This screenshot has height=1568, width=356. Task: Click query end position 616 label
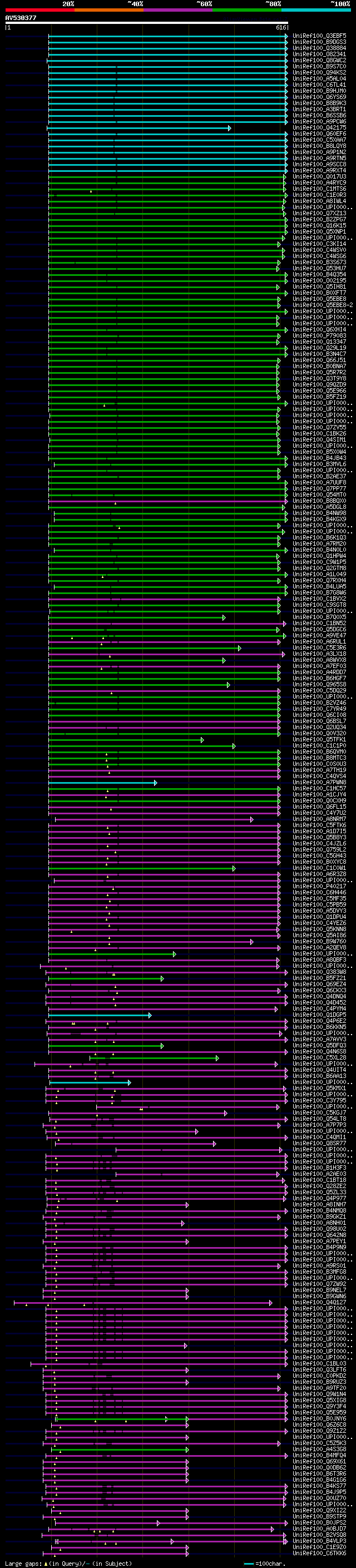tap(281, 27)
